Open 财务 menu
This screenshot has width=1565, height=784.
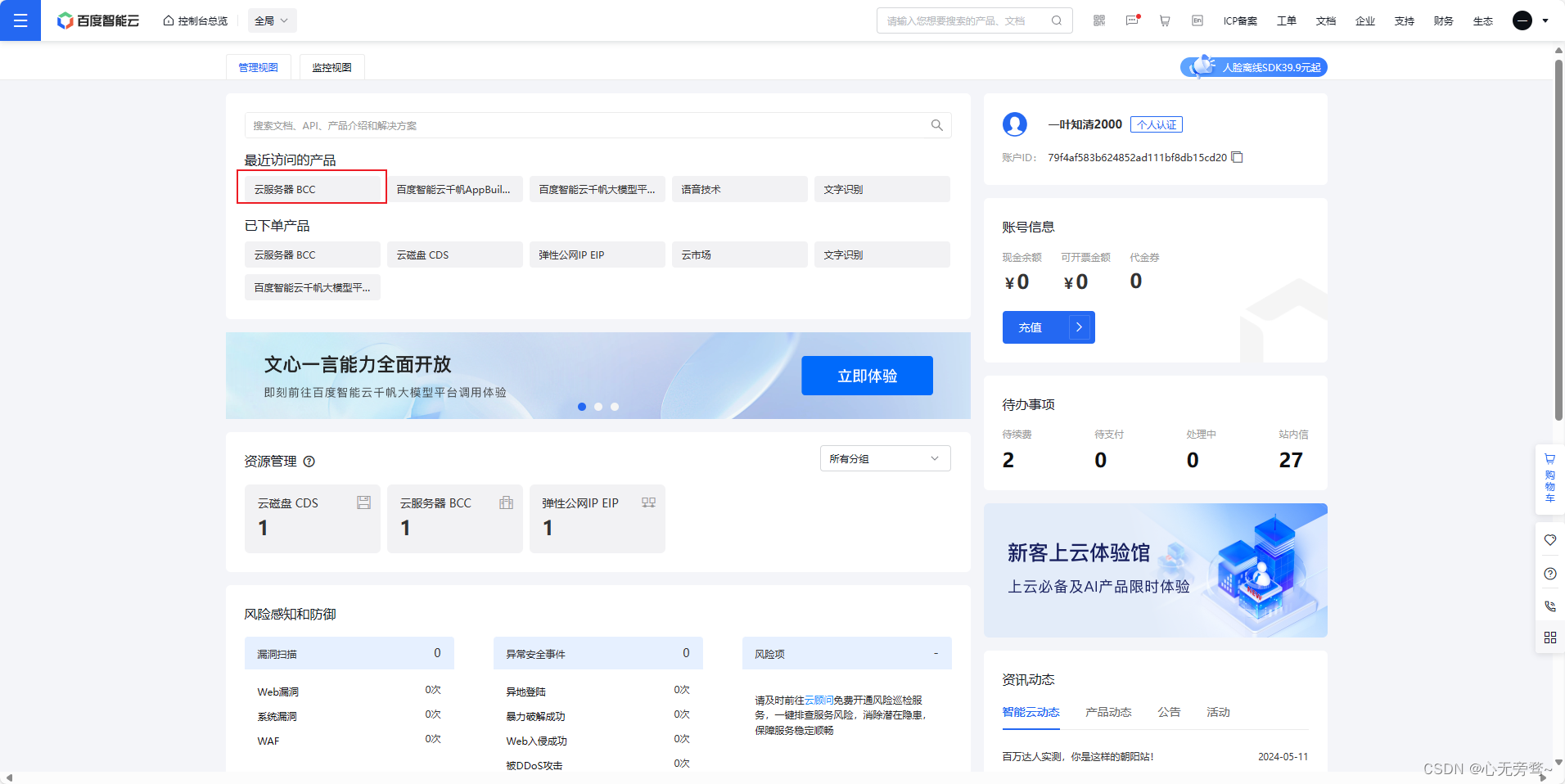pyautogui.click(x=1443, y=20)
